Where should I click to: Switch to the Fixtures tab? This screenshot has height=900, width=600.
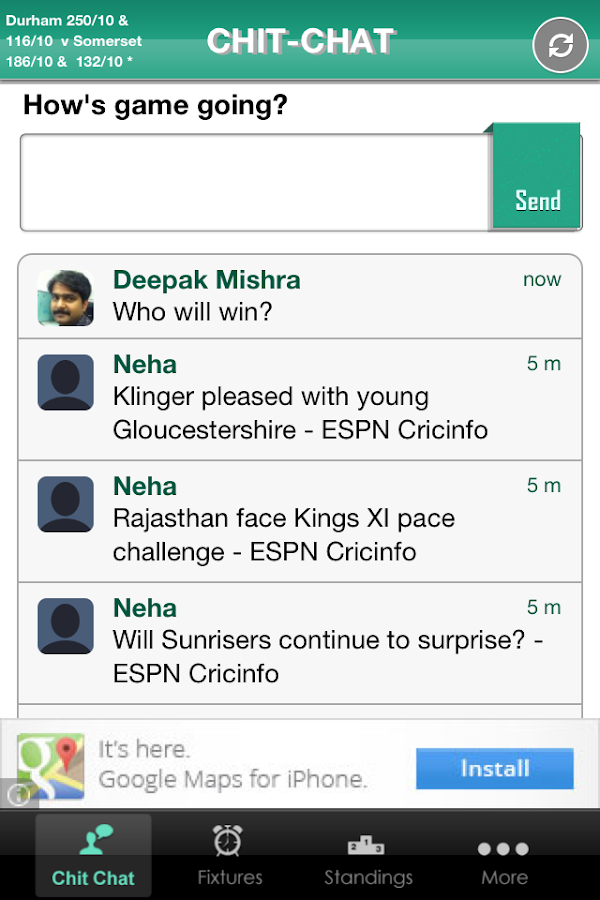(230, 856)
